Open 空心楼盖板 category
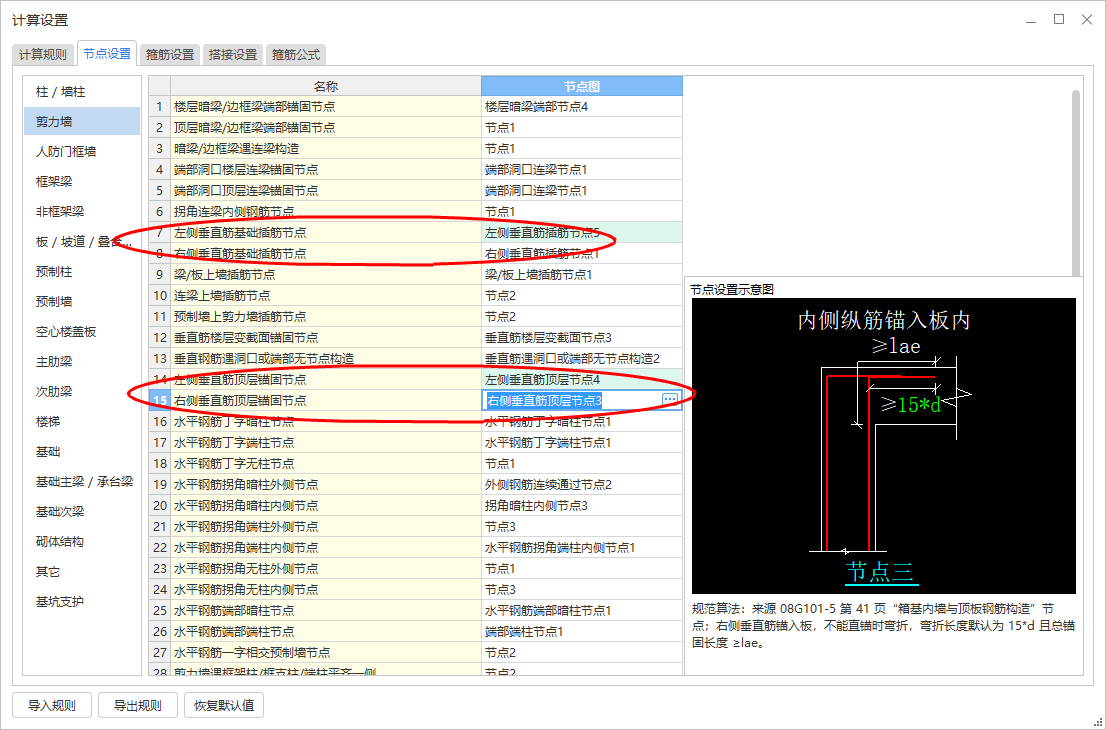The width and height of the screenshot is (1106, 730). [82, 331]
